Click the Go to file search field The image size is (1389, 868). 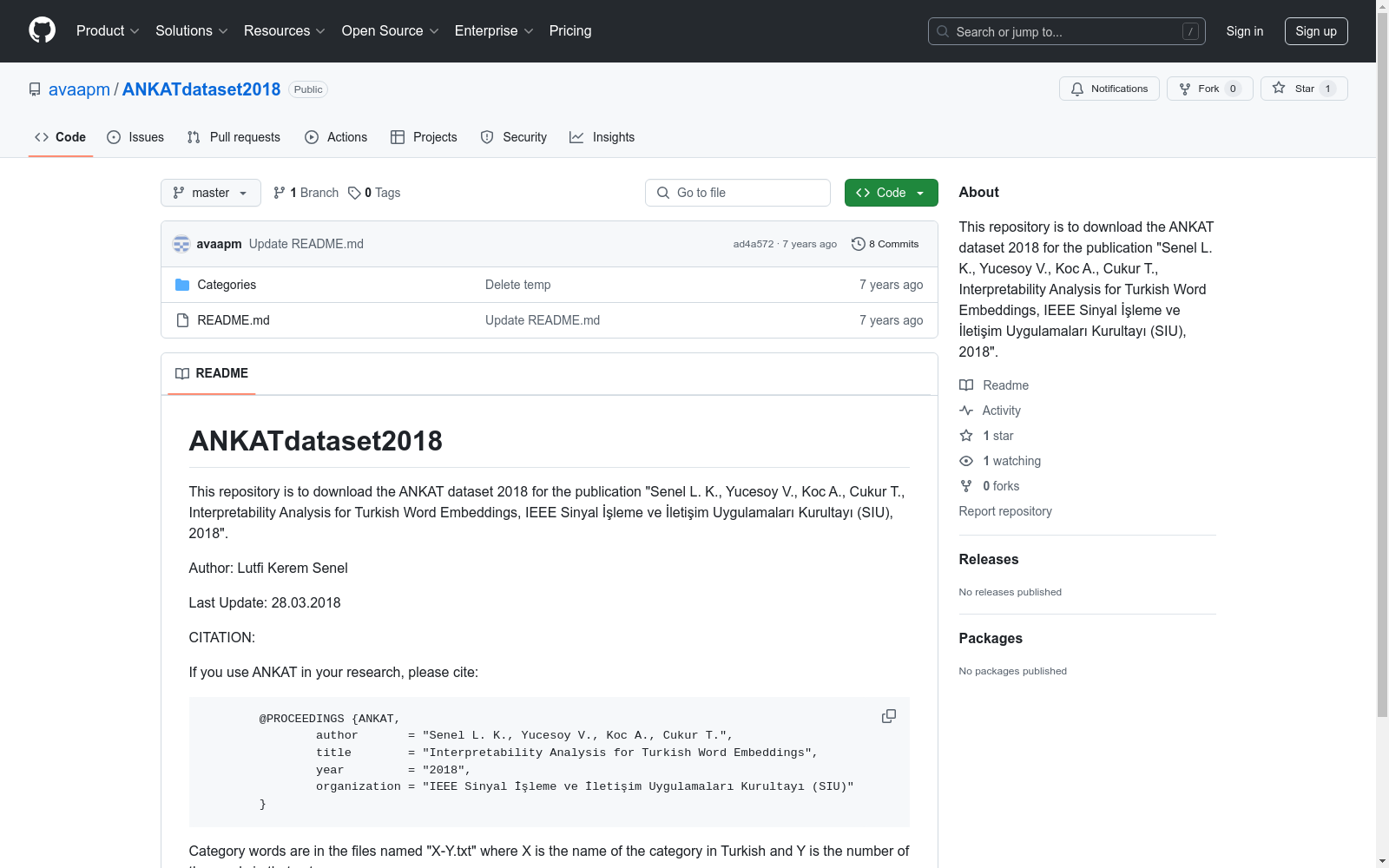(738, 193)
